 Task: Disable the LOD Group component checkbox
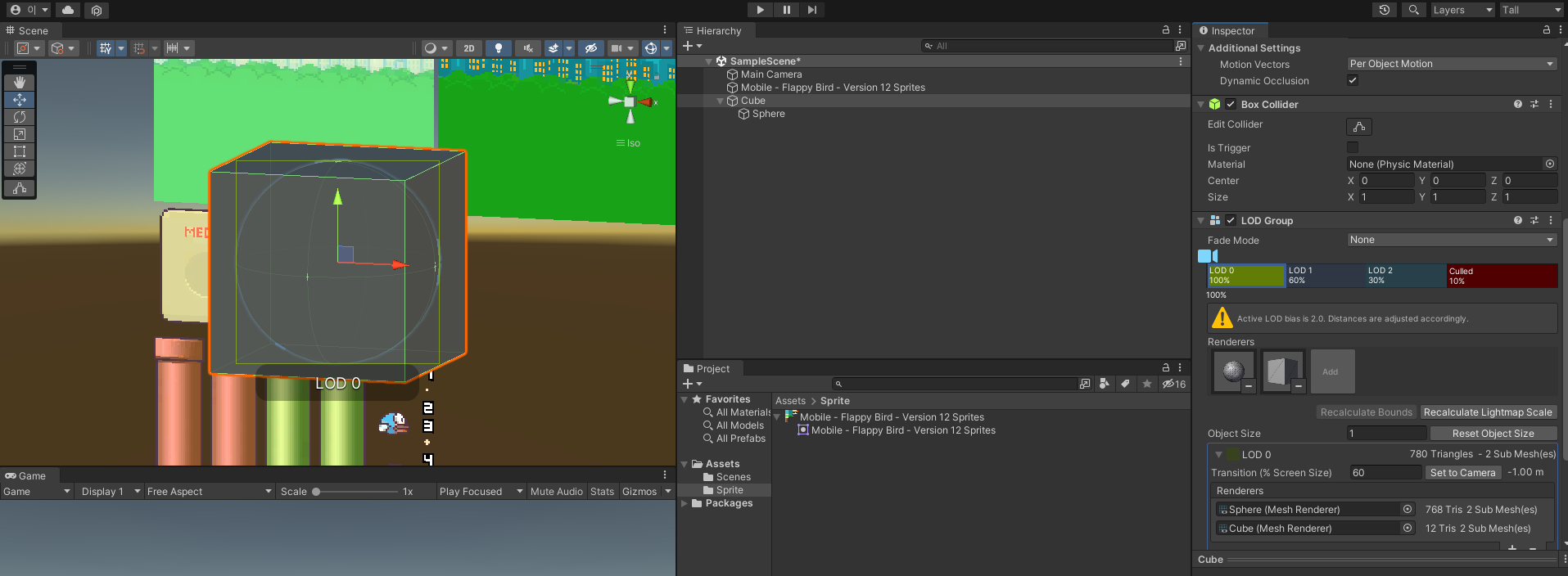[x=1231, y=220]
